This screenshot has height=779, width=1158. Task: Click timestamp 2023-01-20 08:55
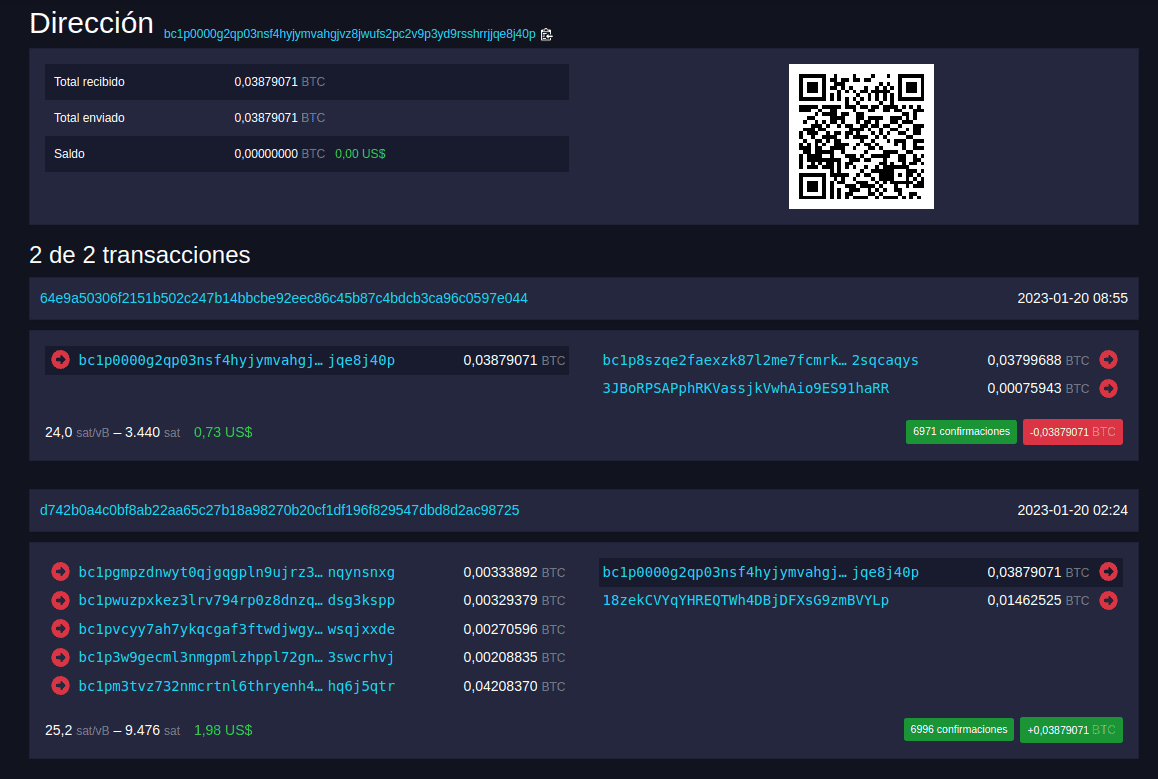click(x=1072, y=298)
